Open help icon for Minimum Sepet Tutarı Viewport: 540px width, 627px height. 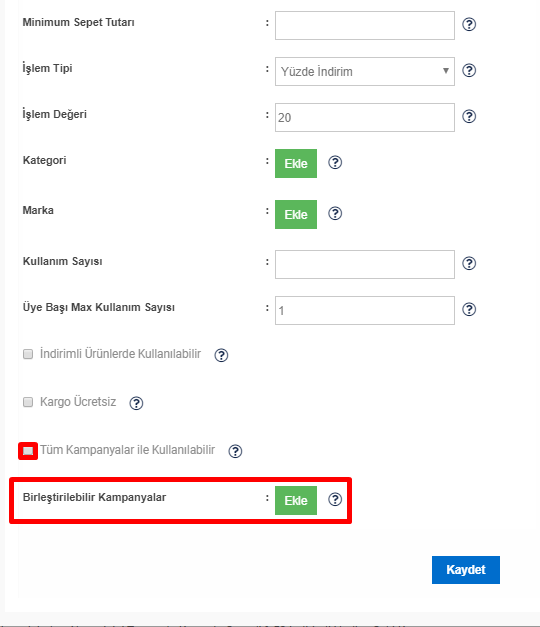(469, 24)
